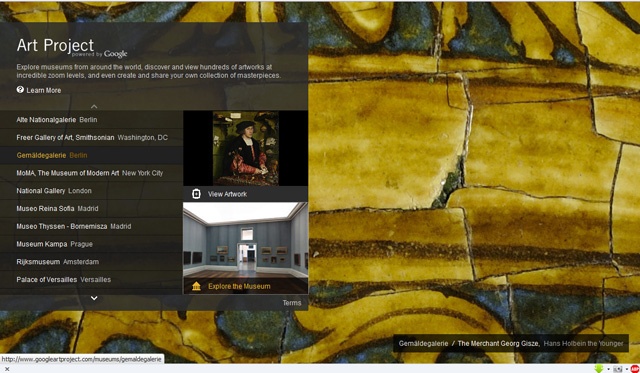Click the View Artwork frame icon
The image size is (640, 373).
196,194
